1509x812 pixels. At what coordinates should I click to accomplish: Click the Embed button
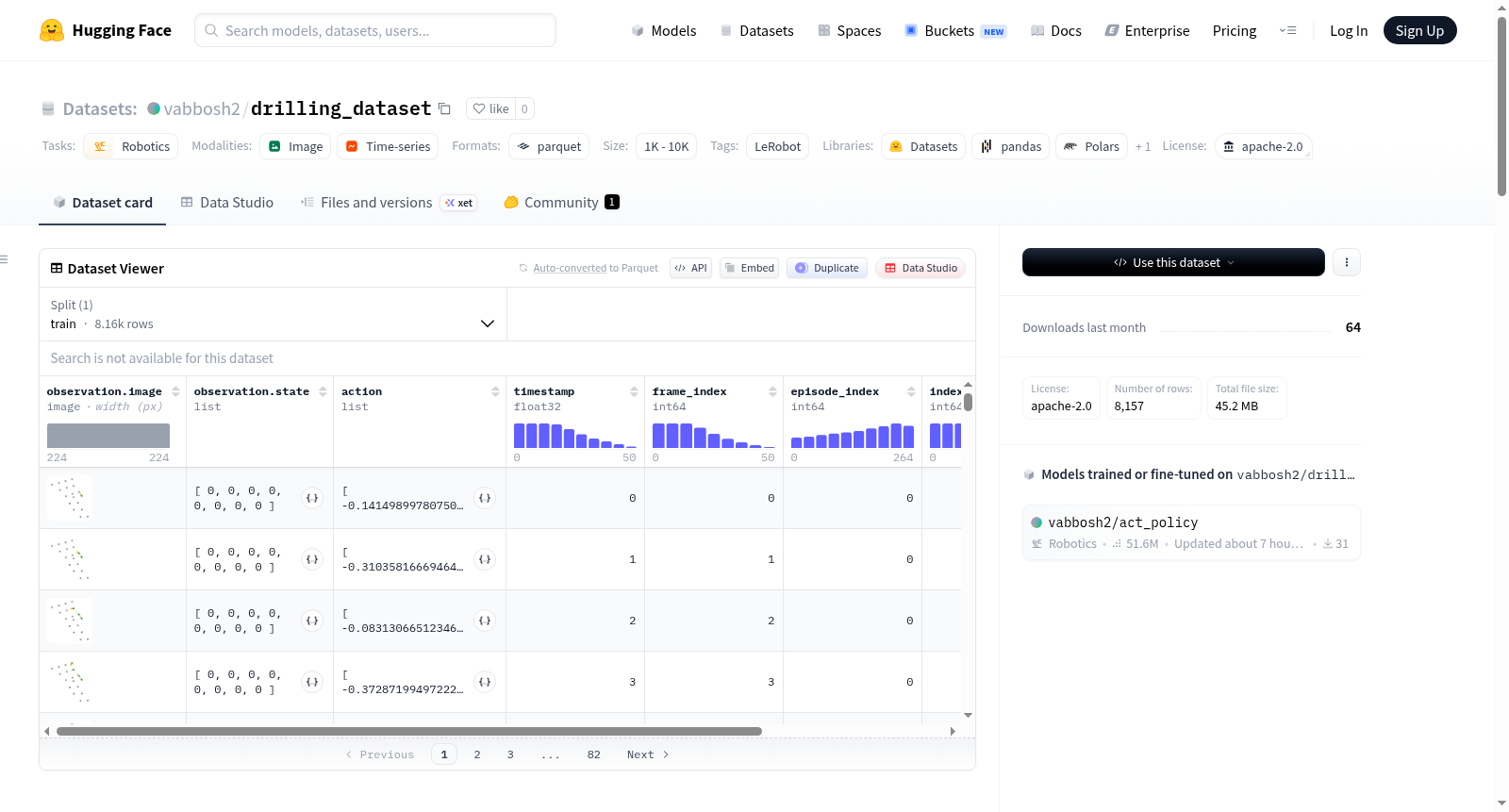750,268
